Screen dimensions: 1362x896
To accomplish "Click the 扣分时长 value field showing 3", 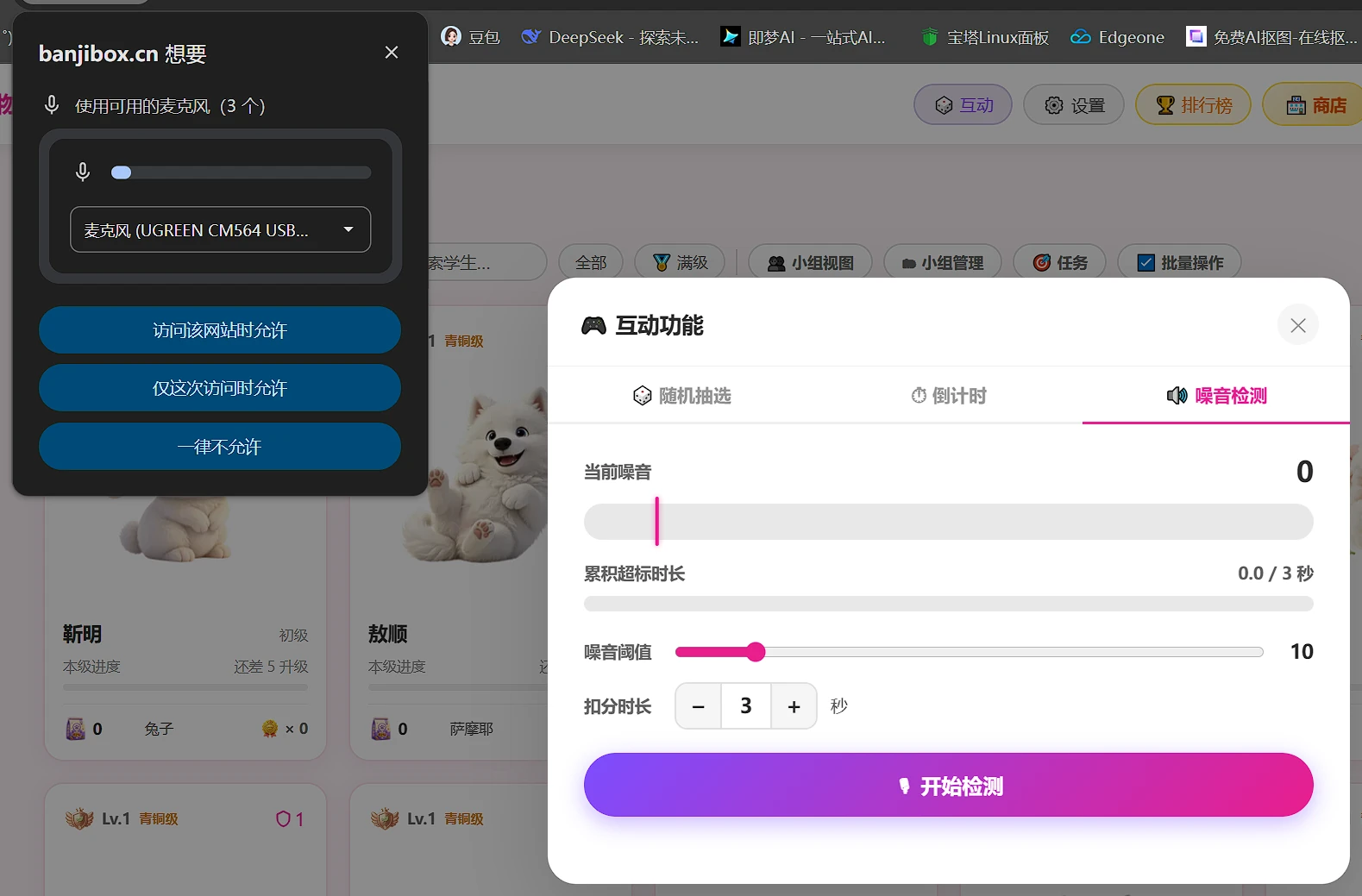I will click(x=746, y=706).
